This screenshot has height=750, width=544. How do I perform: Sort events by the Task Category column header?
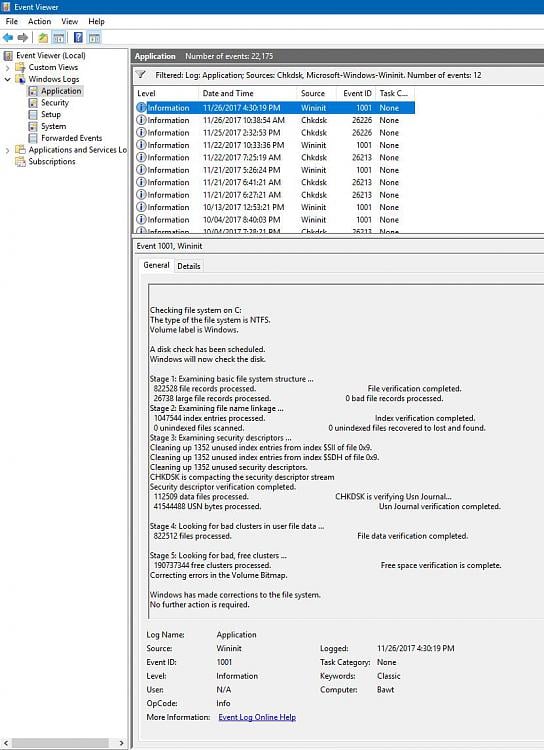(x=395, y=93)
